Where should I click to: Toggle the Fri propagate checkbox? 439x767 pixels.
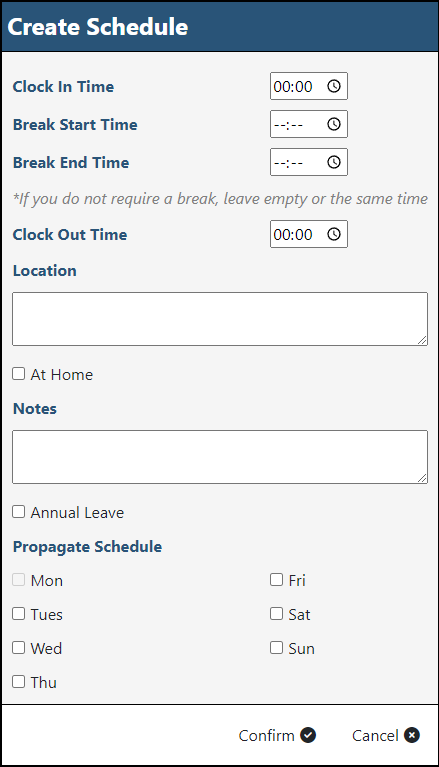277,580
